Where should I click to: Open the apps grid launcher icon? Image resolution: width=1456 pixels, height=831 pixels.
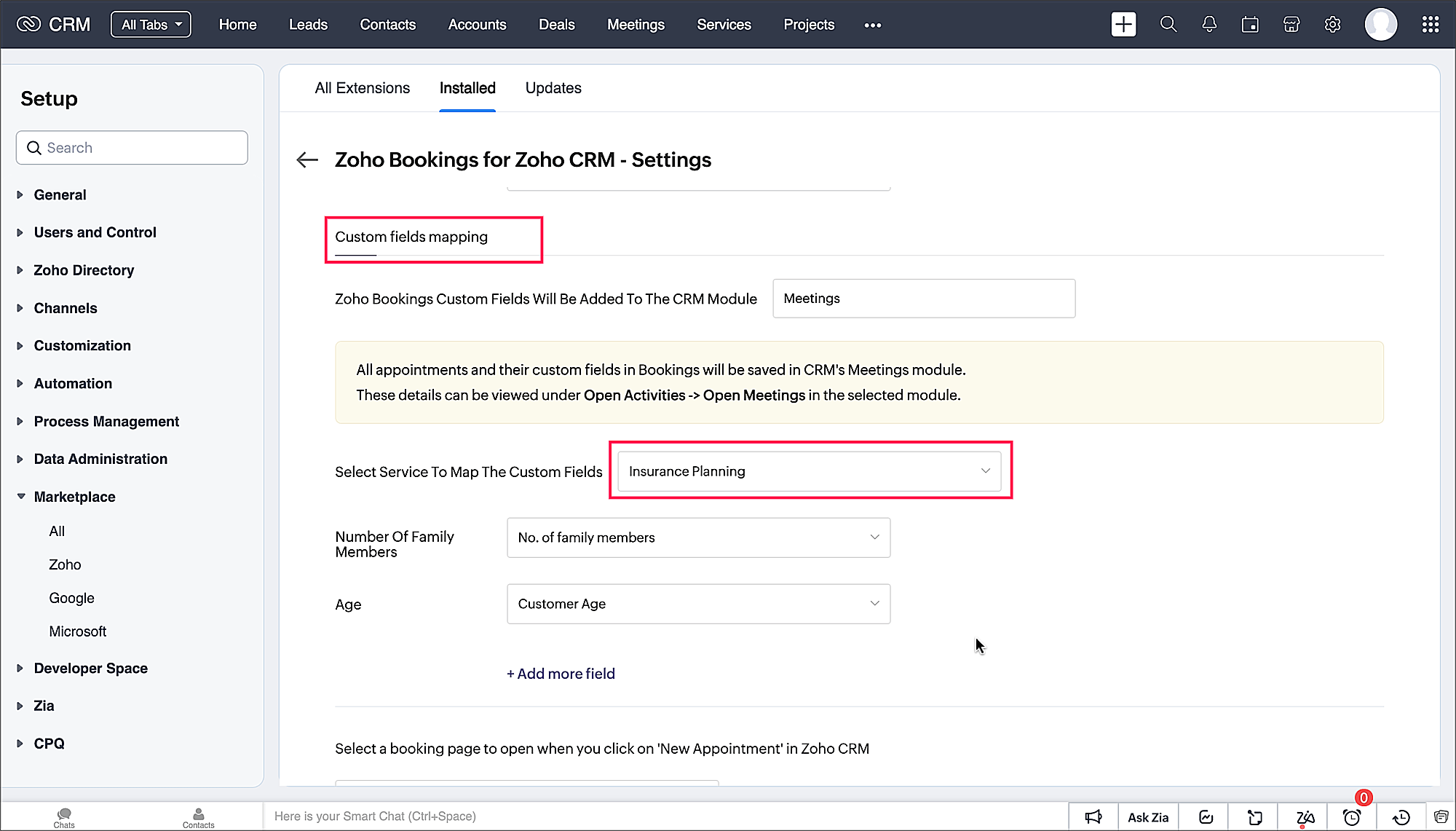(1430, 25)
